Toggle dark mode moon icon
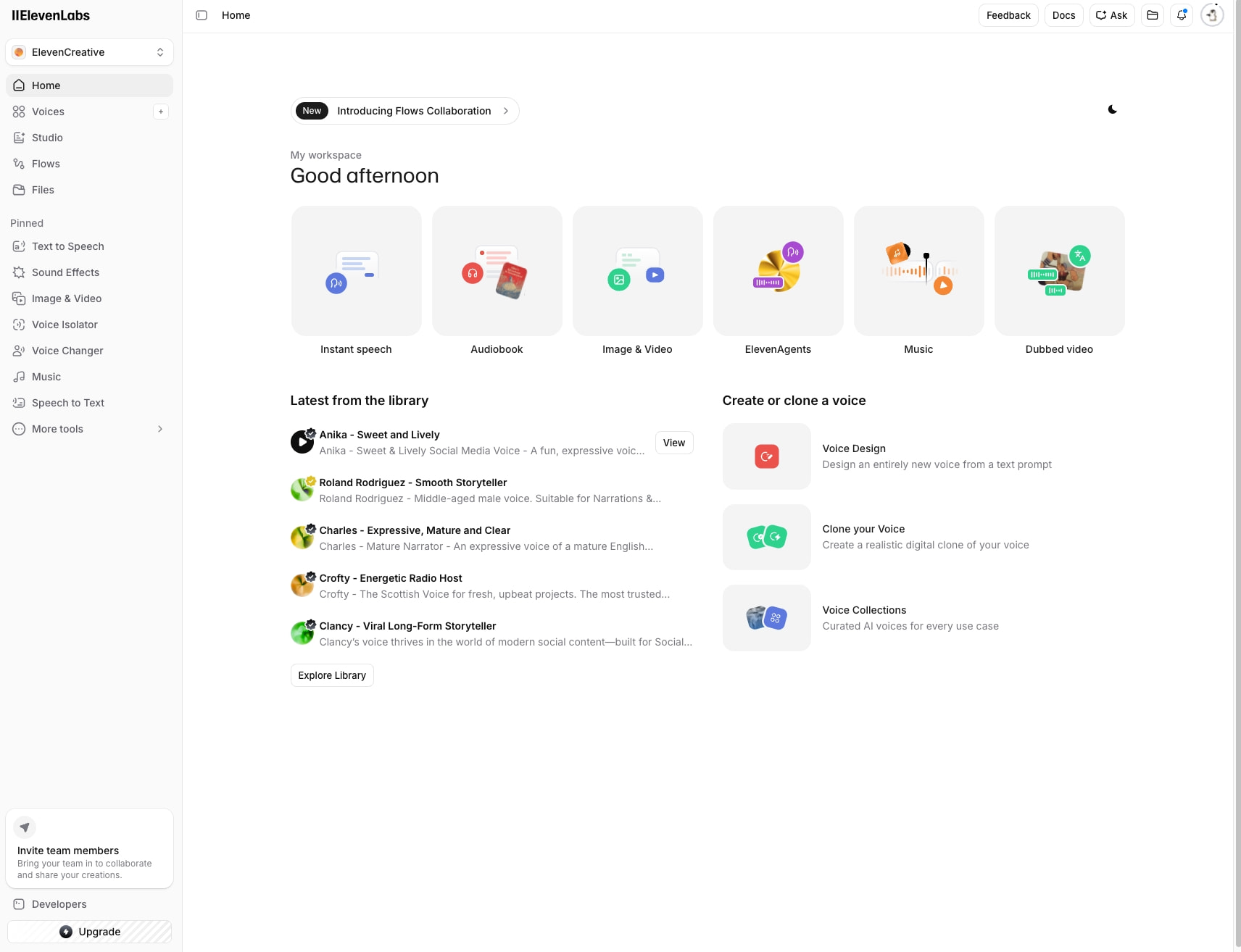This screenshot has width=1241, height=952. coord(1113,109)
